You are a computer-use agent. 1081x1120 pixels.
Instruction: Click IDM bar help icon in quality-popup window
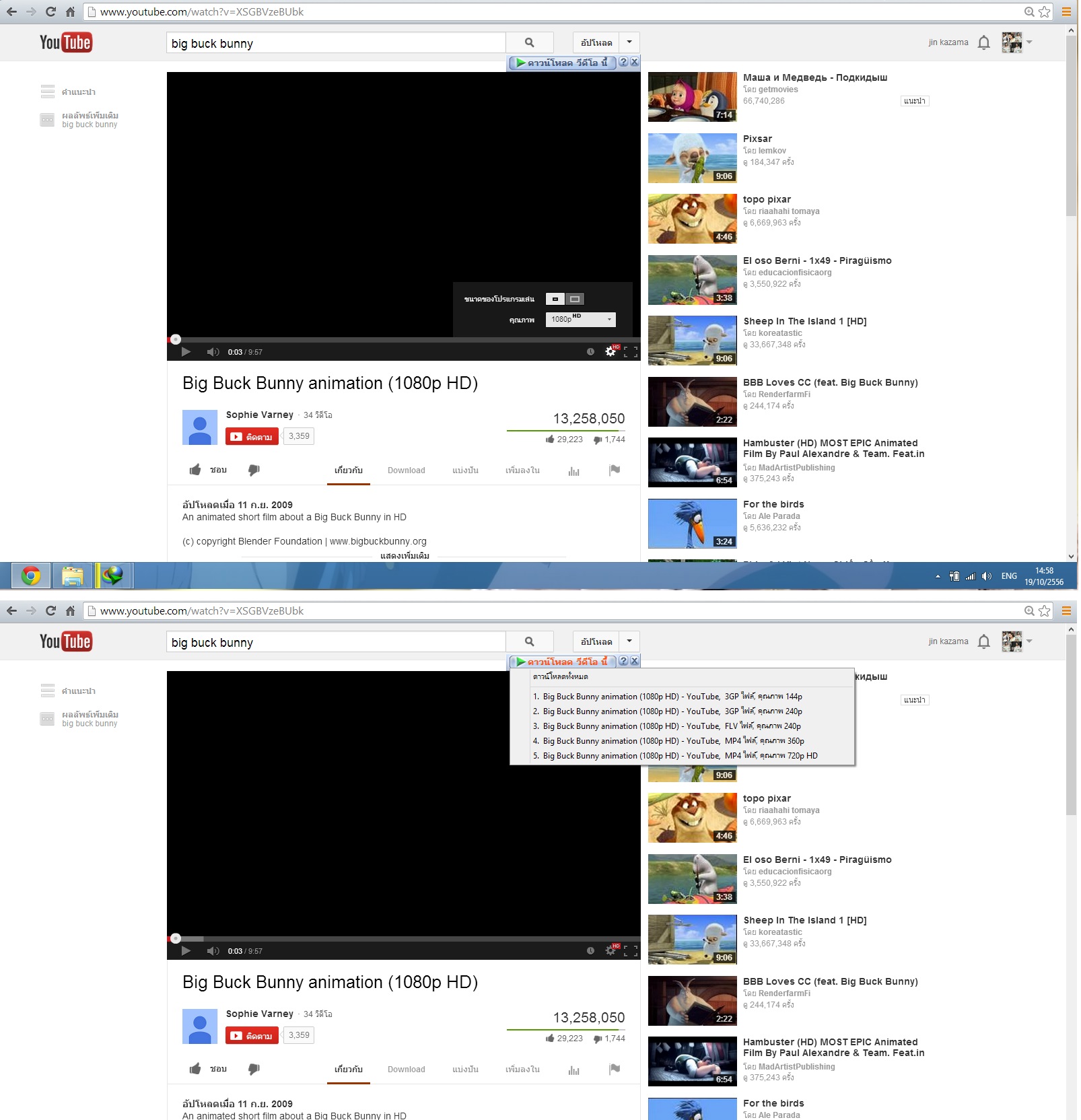click(x=623, y=62)
